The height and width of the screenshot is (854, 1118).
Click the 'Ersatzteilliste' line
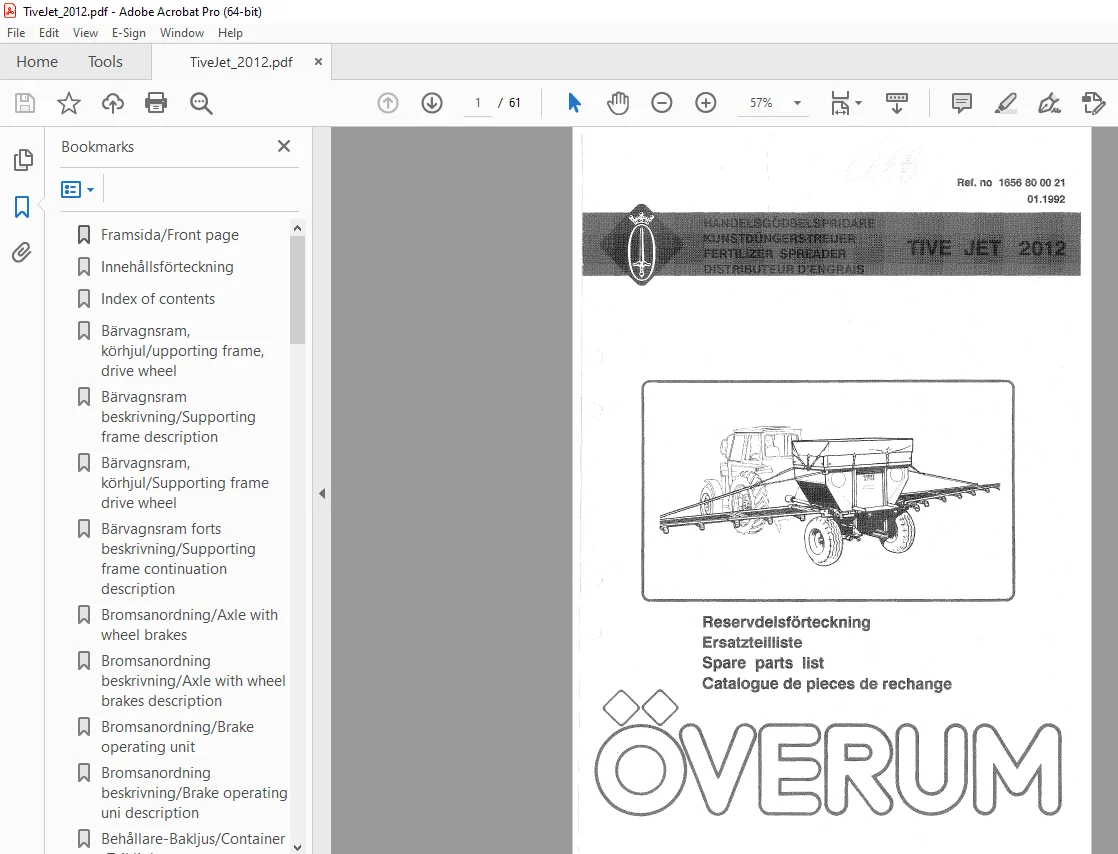click(752, 642)
